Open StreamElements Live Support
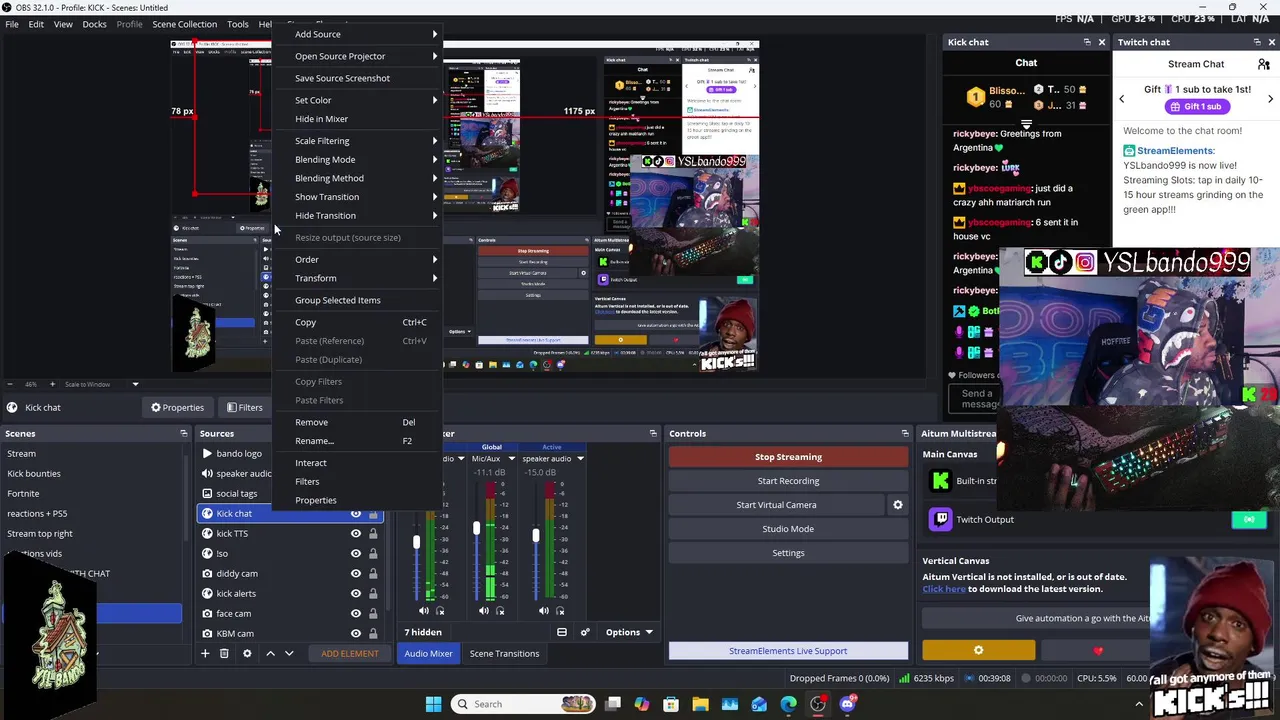 tap(788, 651)
